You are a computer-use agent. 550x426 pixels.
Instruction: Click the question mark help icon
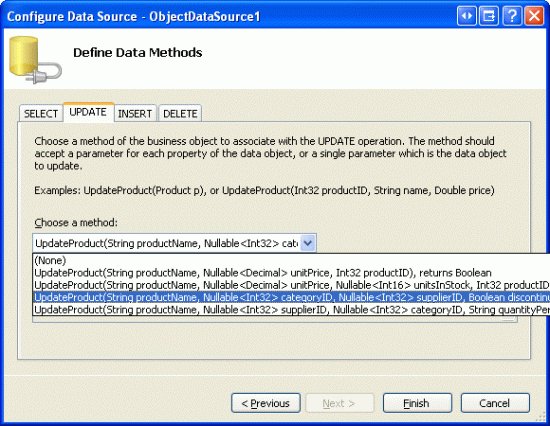pyautogui.click(x=511, y=16)
